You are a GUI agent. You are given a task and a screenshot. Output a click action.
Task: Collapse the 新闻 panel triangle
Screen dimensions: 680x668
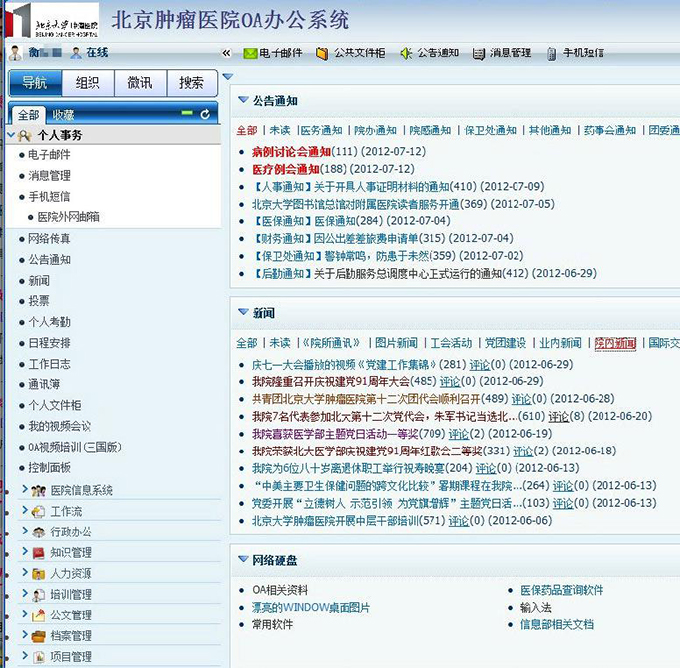(x=243, y=312)
